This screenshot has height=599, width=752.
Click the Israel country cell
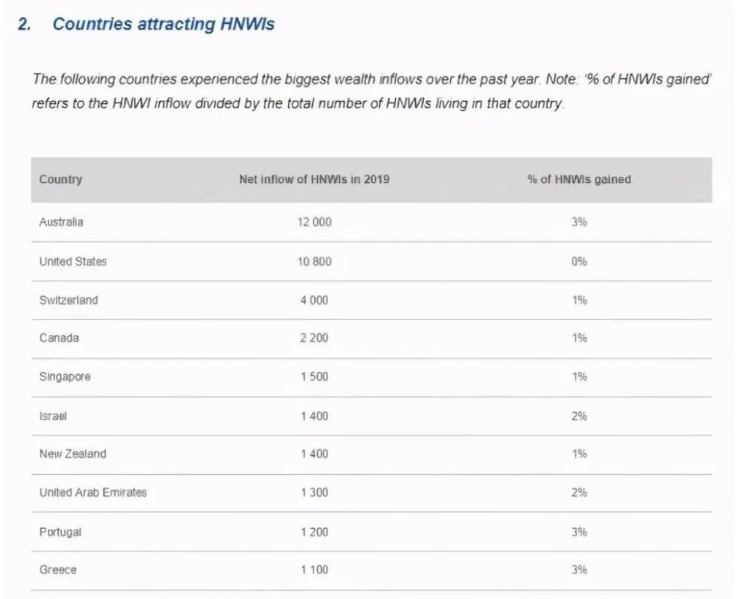[53, 416]
